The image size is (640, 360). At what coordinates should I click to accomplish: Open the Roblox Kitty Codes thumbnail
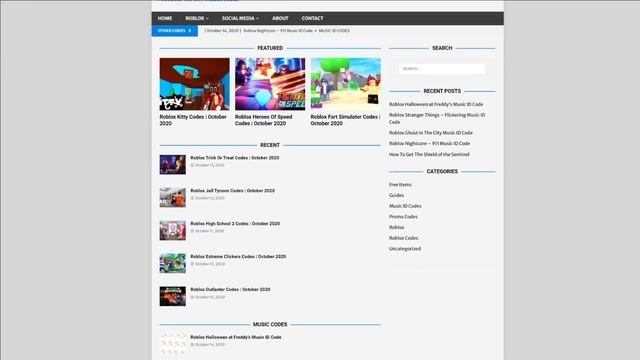pyautogui.click(x=194, y=84)
